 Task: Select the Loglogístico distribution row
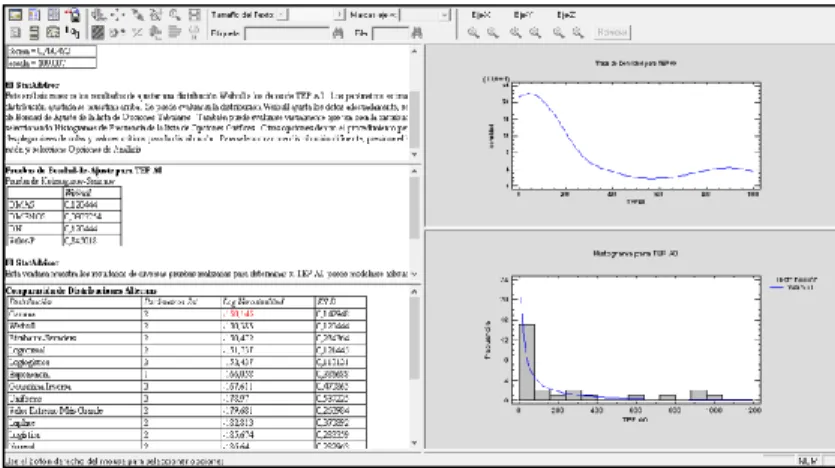pyautogui.click(x=187, y=363)
